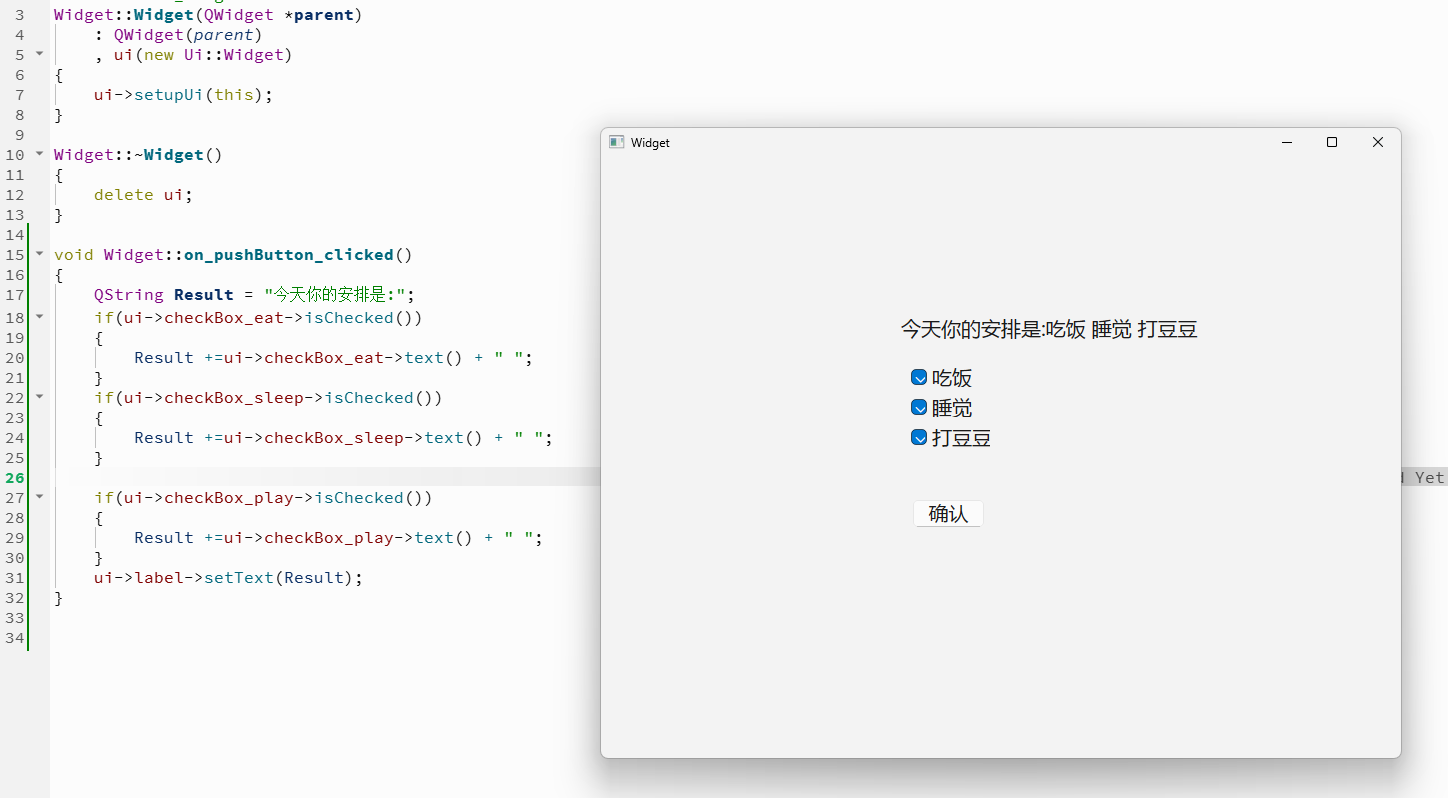Maximize the Widget window

1332,142
